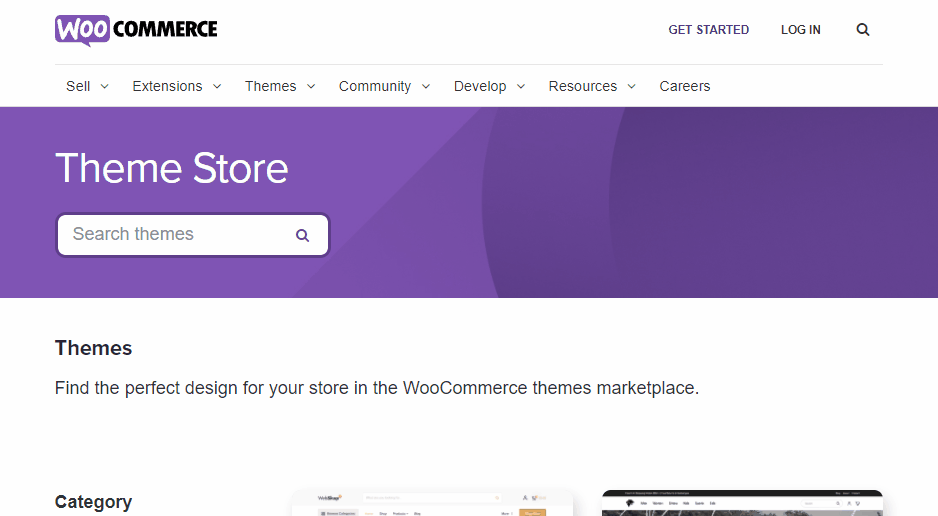
Task: Click the Get Started link
Action: 708,30
